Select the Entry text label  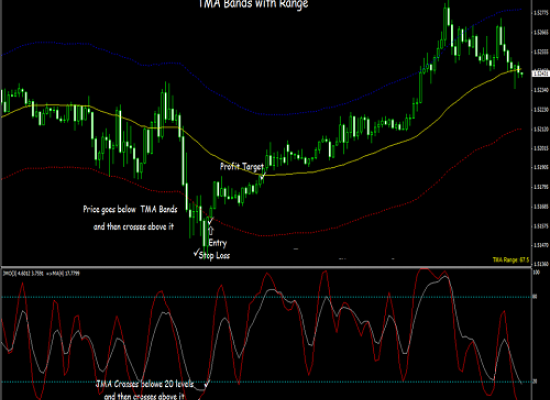217,243
